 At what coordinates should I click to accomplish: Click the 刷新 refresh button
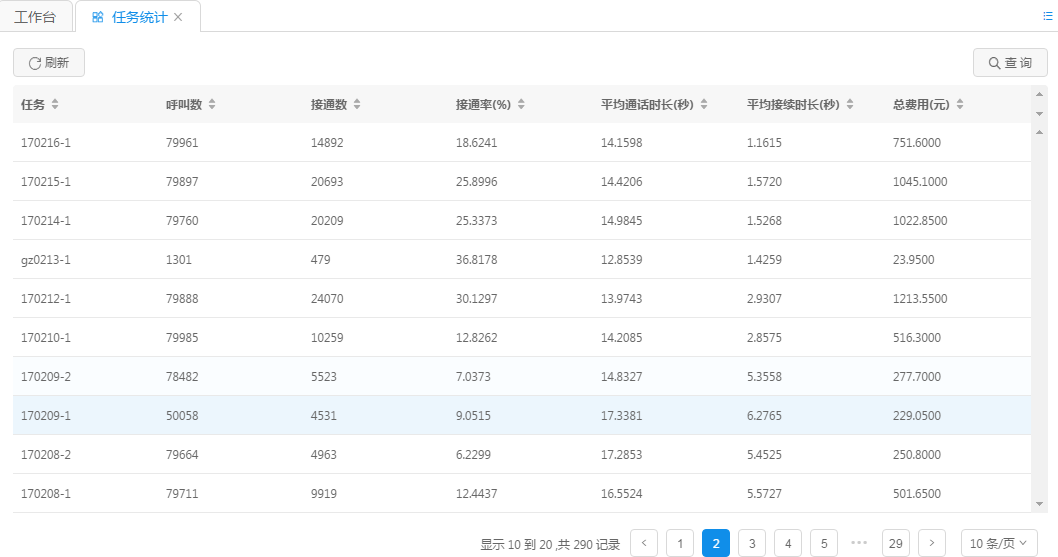pyautogui.click(x=49, y=63)
